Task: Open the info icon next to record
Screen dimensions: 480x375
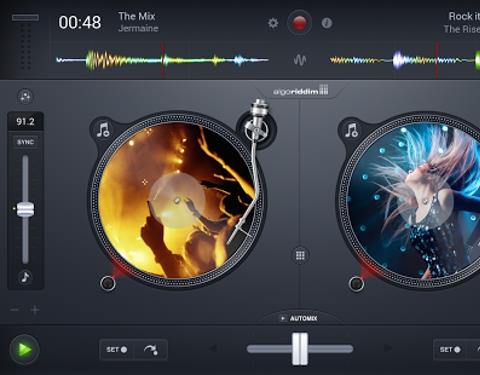Action: (327, 23)
